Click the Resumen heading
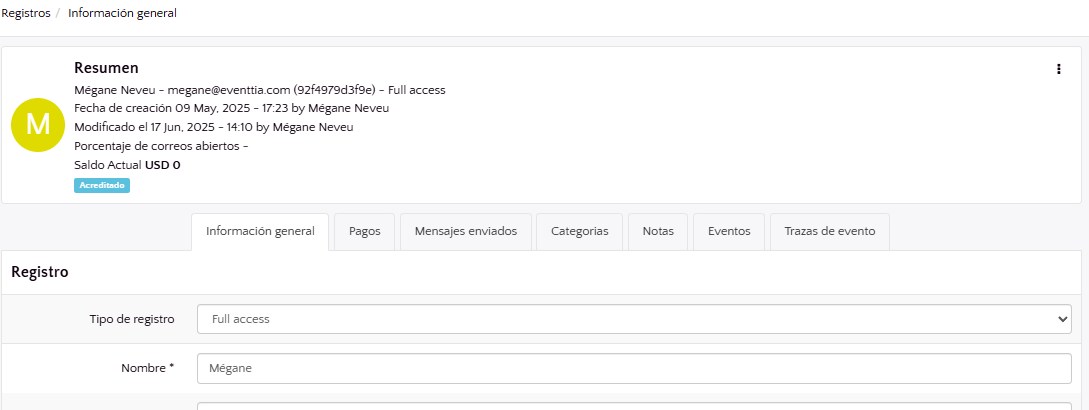The height and width of the screenshot is (410, 1089). [106, 68]
